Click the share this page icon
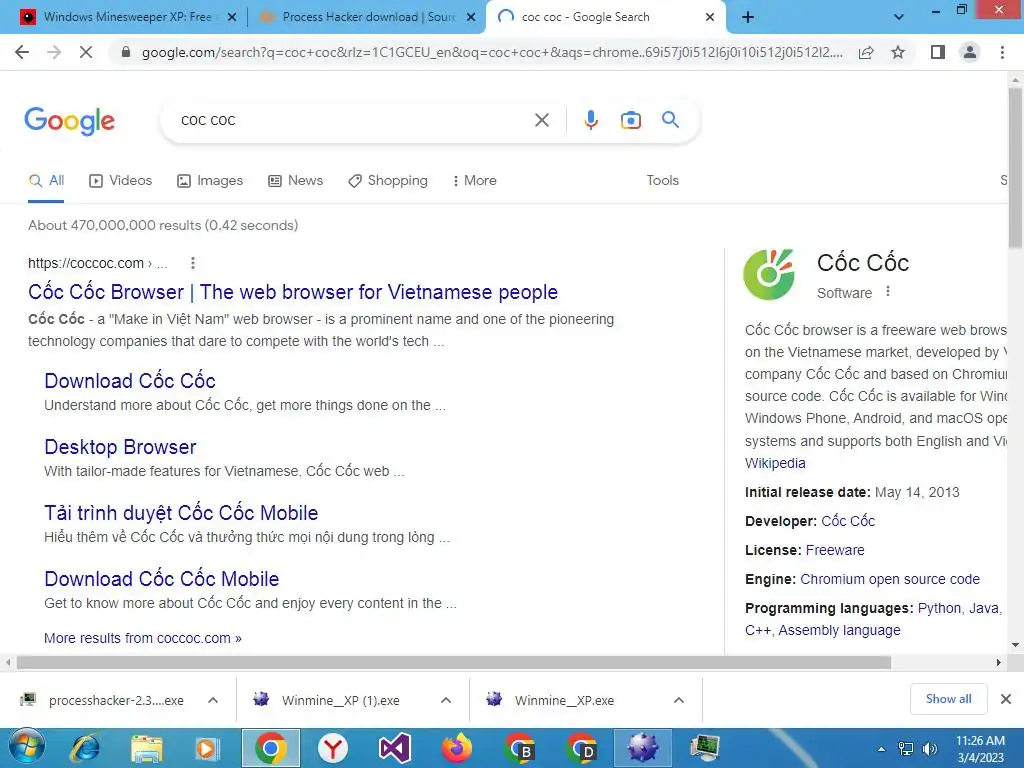This screenshot has width=1024, height=768. point(866,52)
